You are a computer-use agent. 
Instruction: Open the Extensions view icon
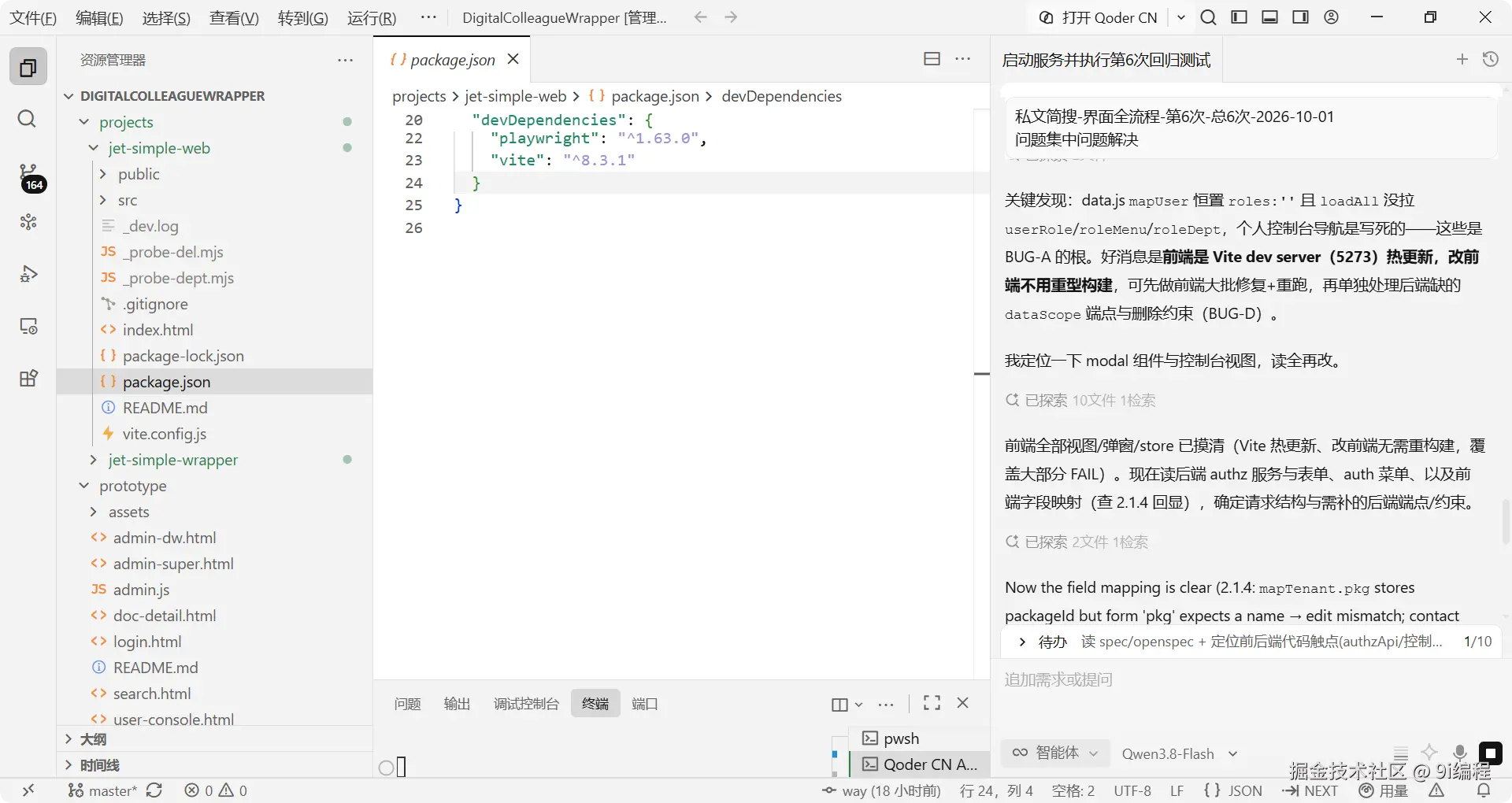[28, 378]
